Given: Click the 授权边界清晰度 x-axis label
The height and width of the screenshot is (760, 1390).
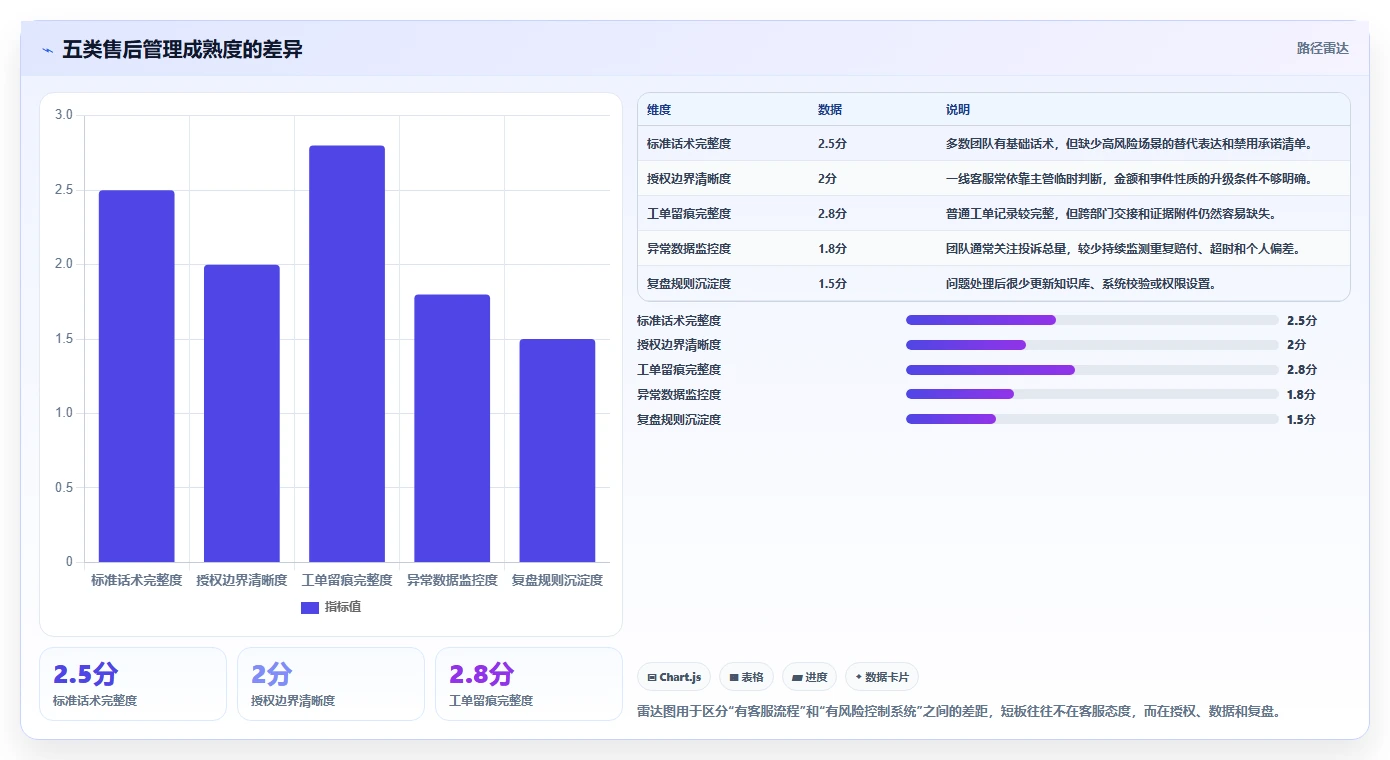Looking at the screenshot, I should click(241, 580).
